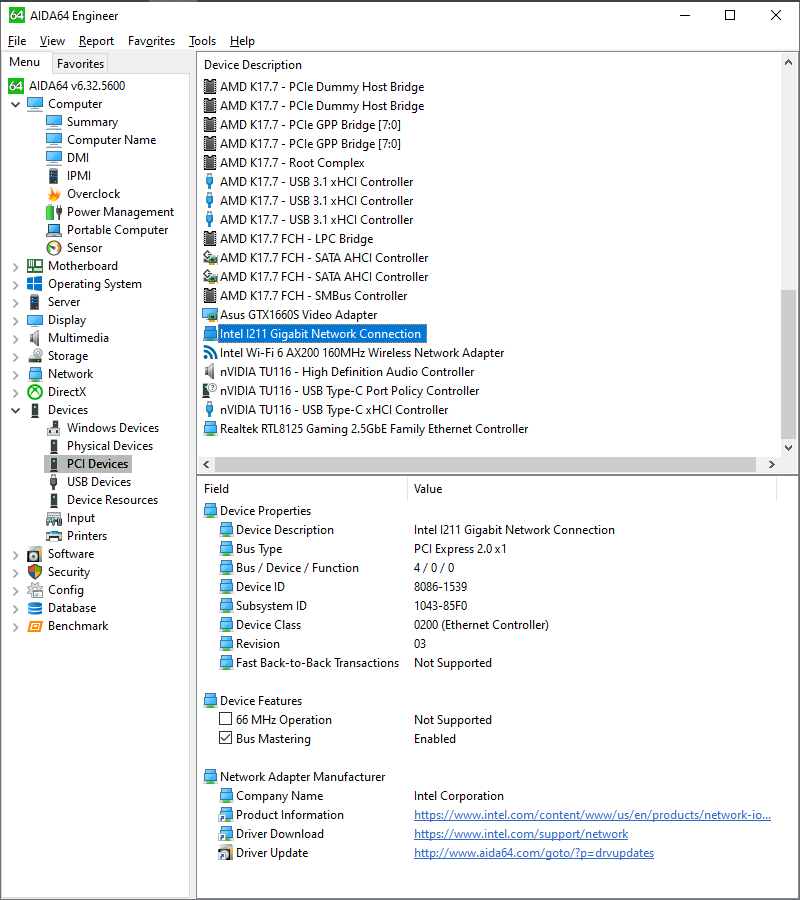Expand the Software tree node
The height and width of the screenshot is (900, 800).
15,554
